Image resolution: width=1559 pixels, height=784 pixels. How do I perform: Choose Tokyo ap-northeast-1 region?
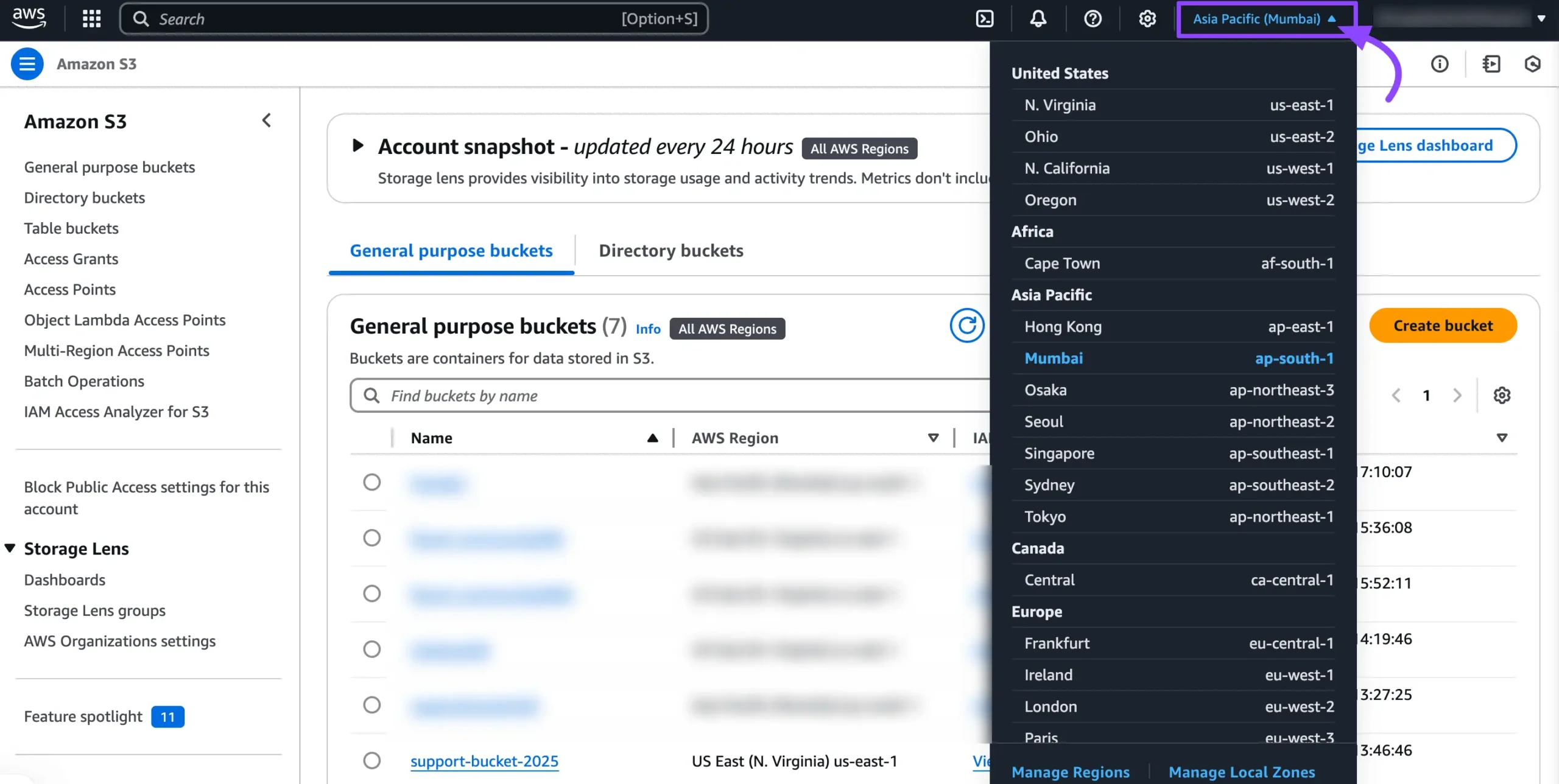(x=1173, y=517)
